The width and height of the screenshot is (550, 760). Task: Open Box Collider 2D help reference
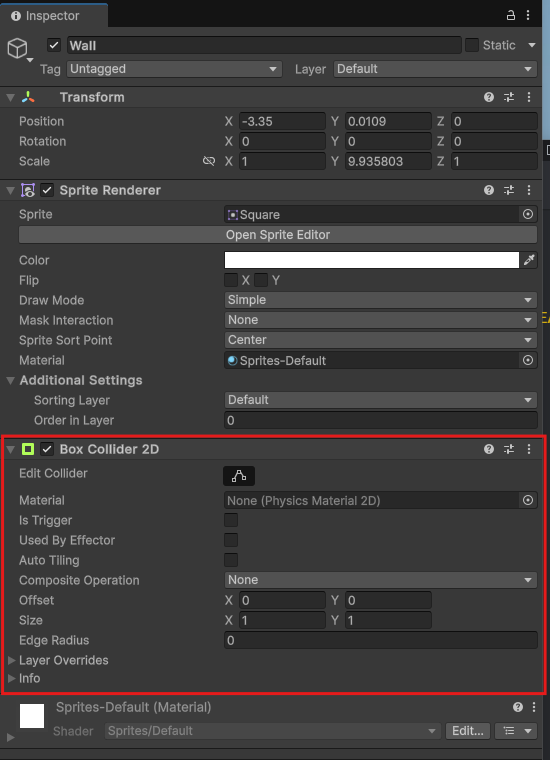(x=489, y=449)
